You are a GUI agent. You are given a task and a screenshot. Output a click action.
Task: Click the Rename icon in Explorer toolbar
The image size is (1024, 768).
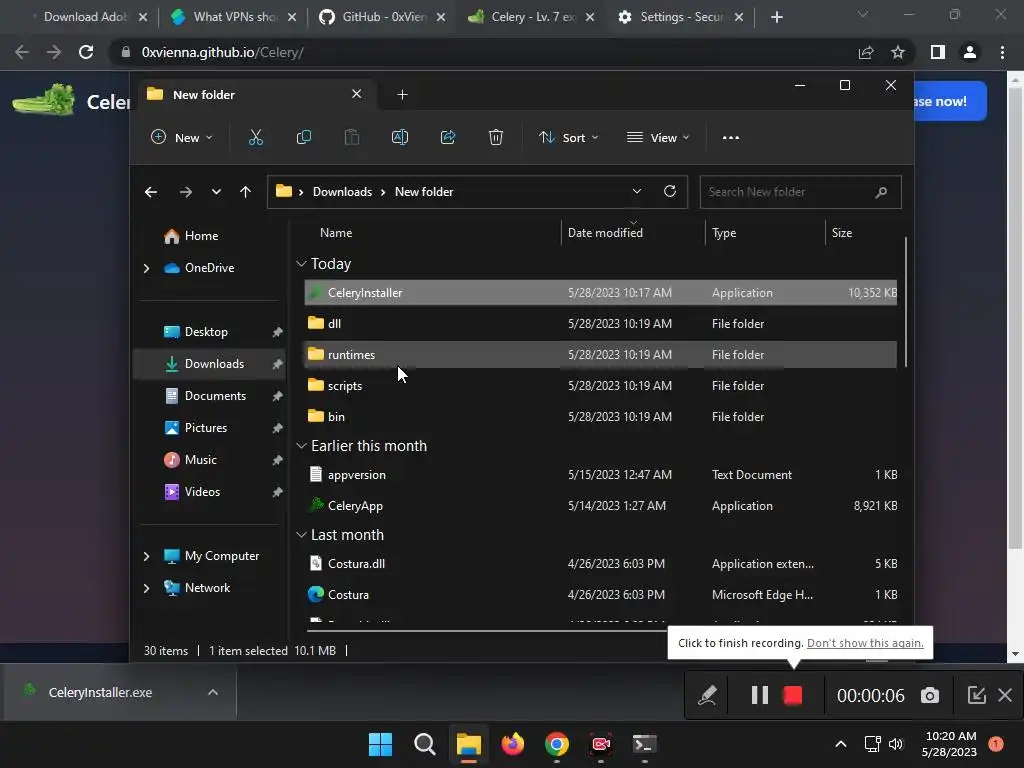[x=400, y=138]
